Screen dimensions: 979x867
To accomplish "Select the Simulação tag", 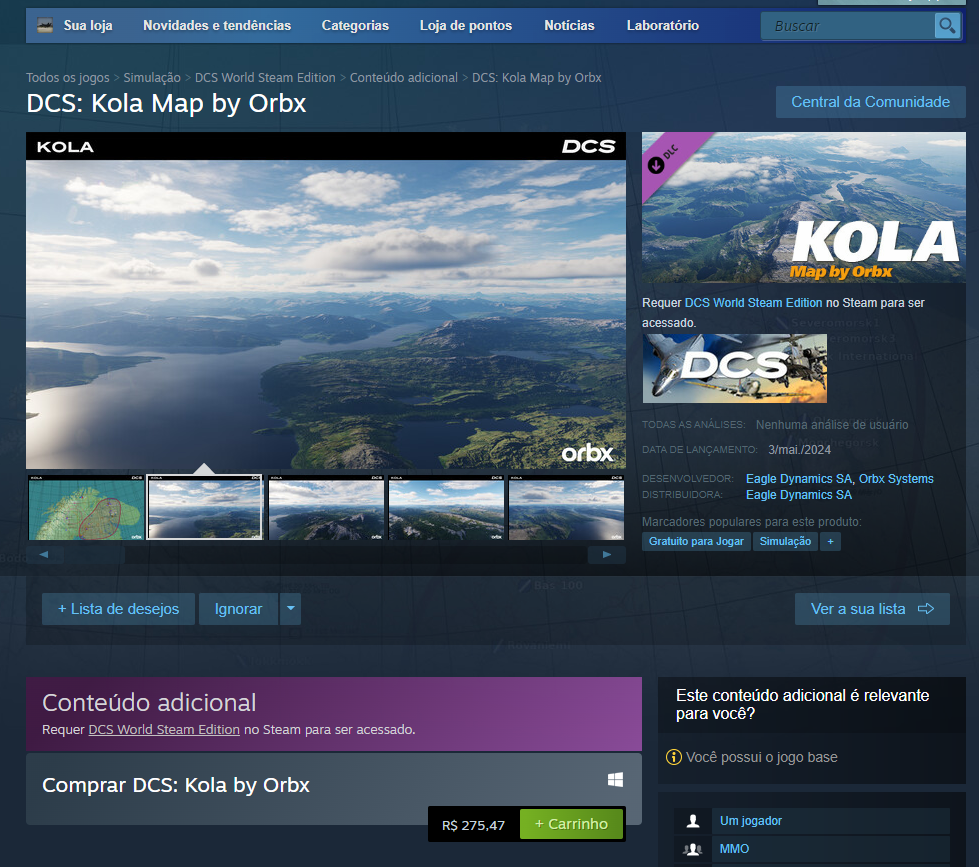I will [785, 541].
